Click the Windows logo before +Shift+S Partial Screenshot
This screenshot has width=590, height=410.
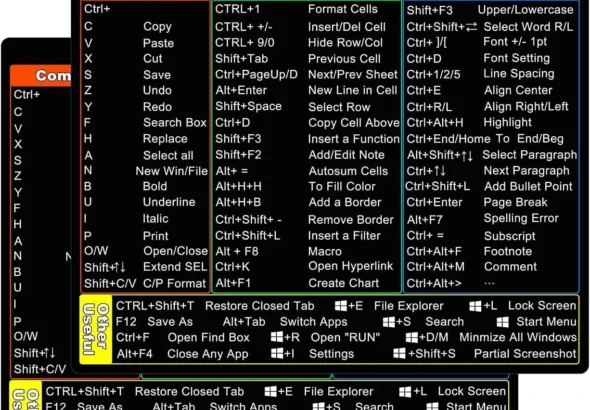click(399, 353)
